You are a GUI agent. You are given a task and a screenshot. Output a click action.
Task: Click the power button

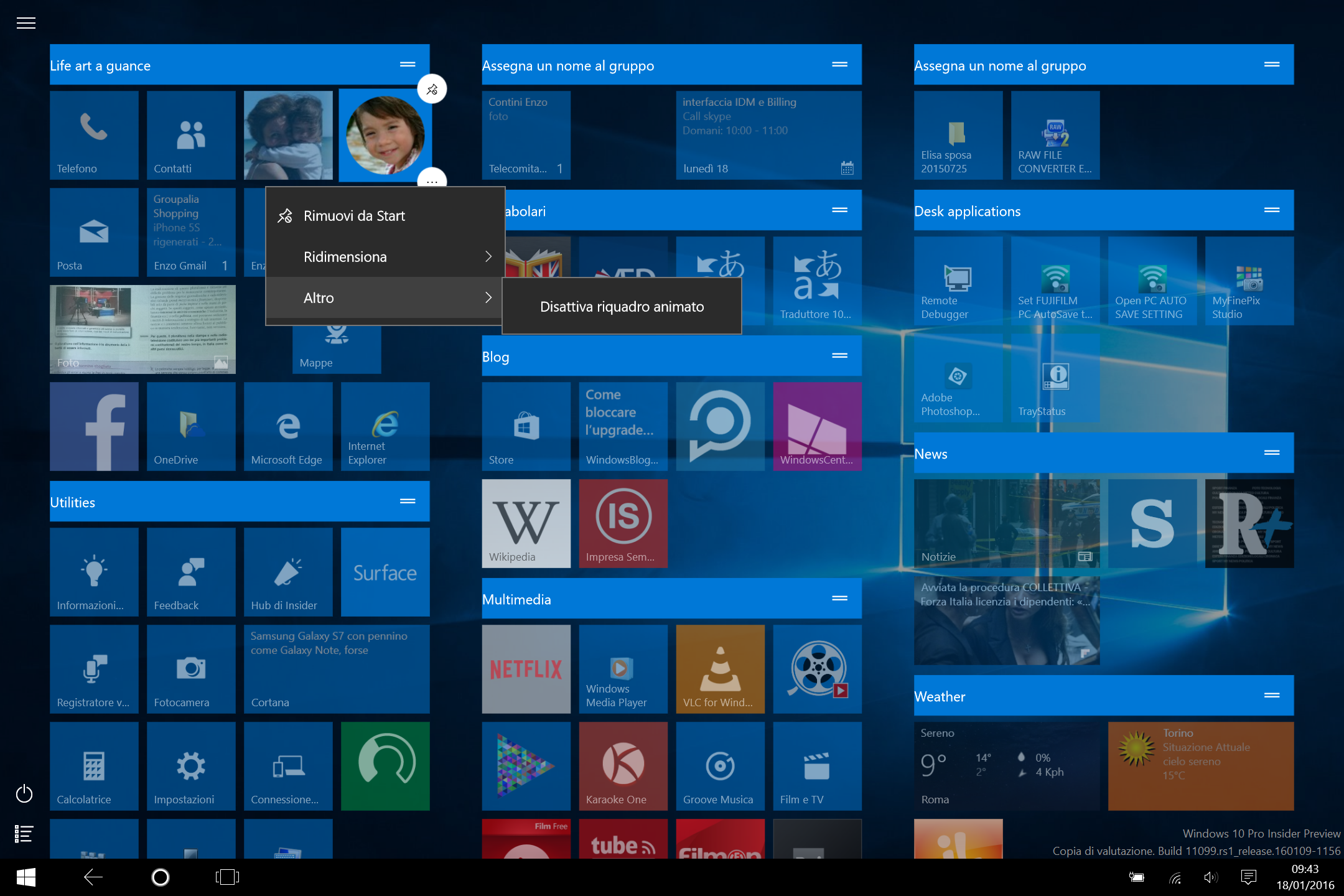(x=24, y=794)
